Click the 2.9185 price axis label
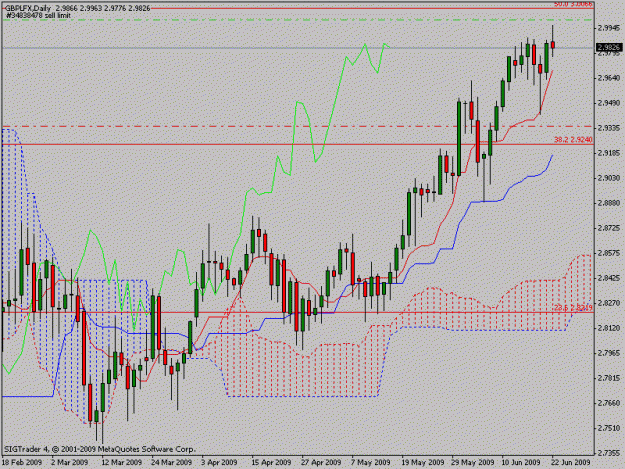625x469 pixels. click(x=609, y=153)
